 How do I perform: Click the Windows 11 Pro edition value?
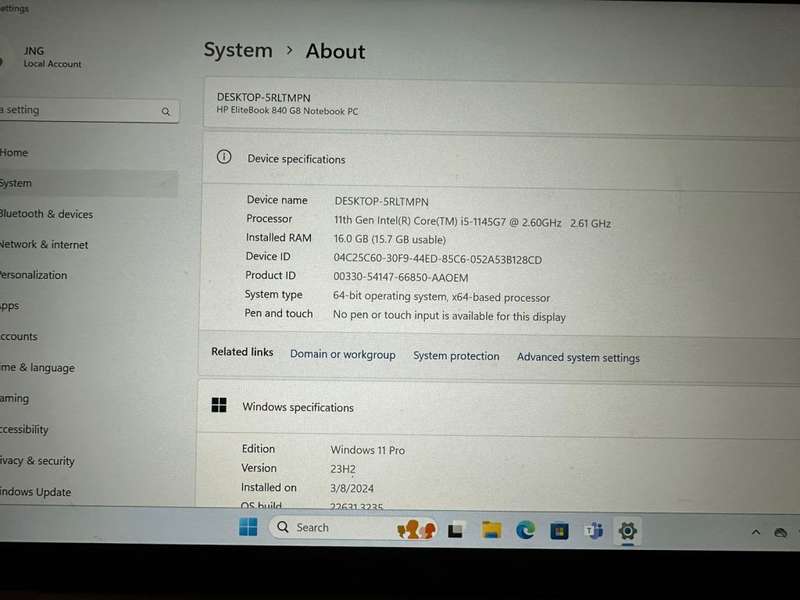367,450
